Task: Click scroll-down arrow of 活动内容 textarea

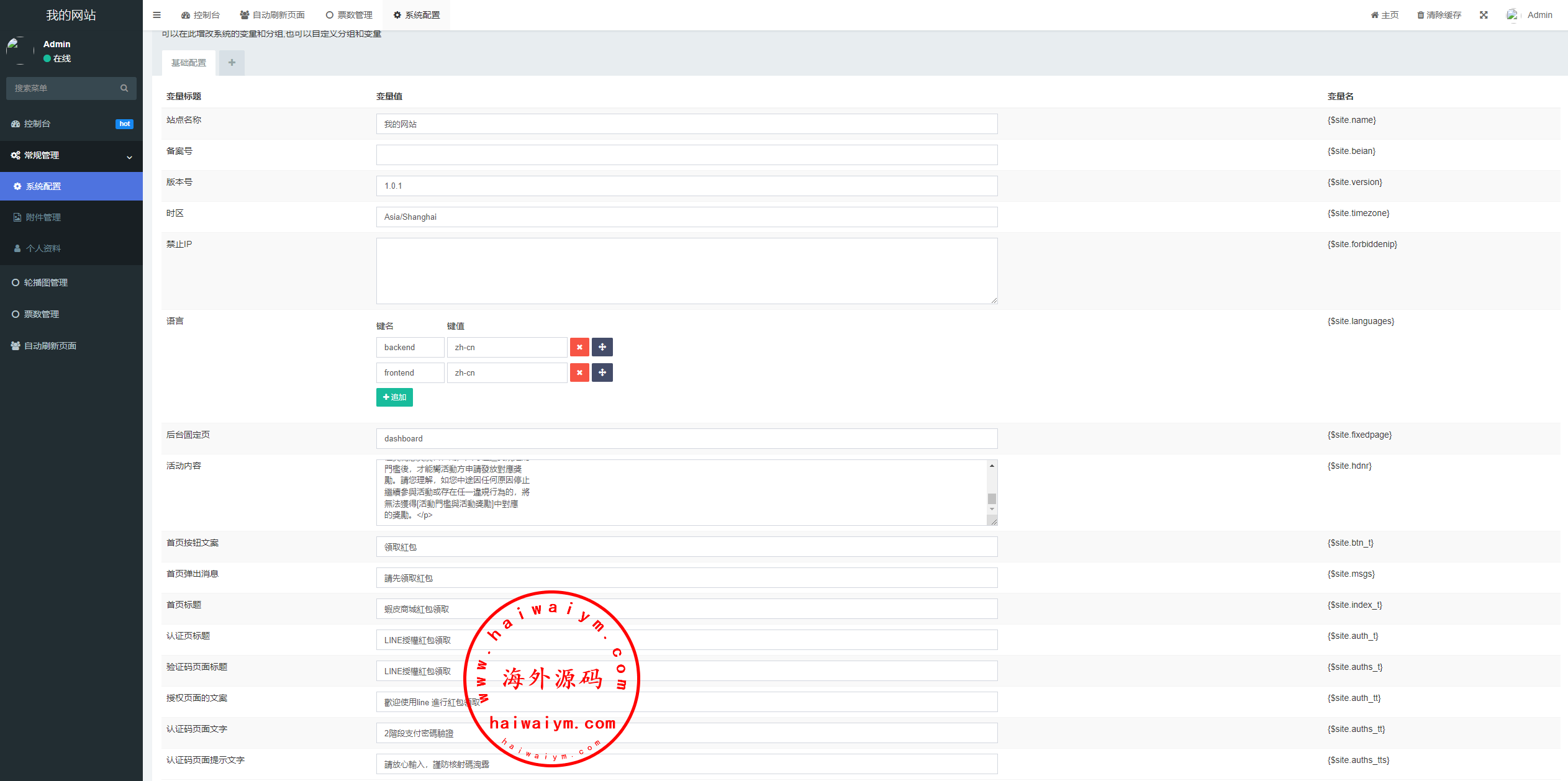Action: [992, 509]
